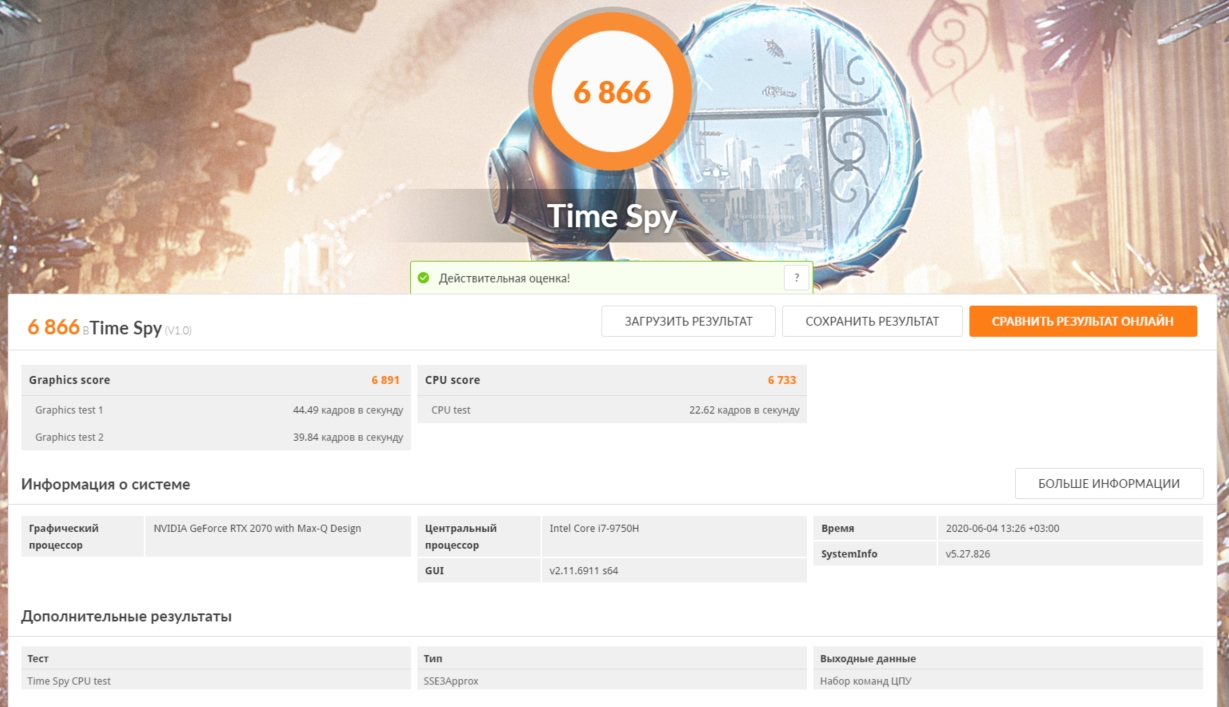Open БОЛЬШЕ ИНФОРМАЦИИ button
1229x707 pixels.
pos(1109,483)
